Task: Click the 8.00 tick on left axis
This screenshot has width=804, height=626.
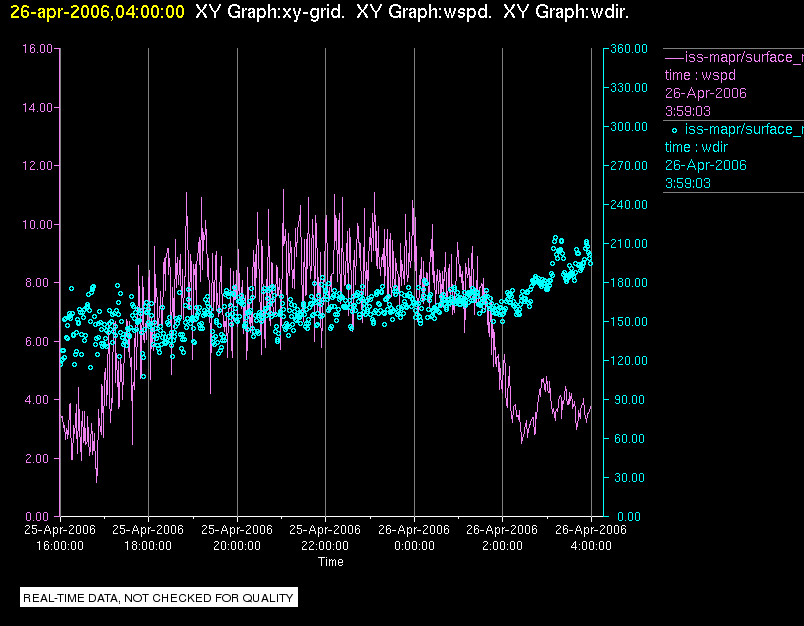Action: coord(39,282)
